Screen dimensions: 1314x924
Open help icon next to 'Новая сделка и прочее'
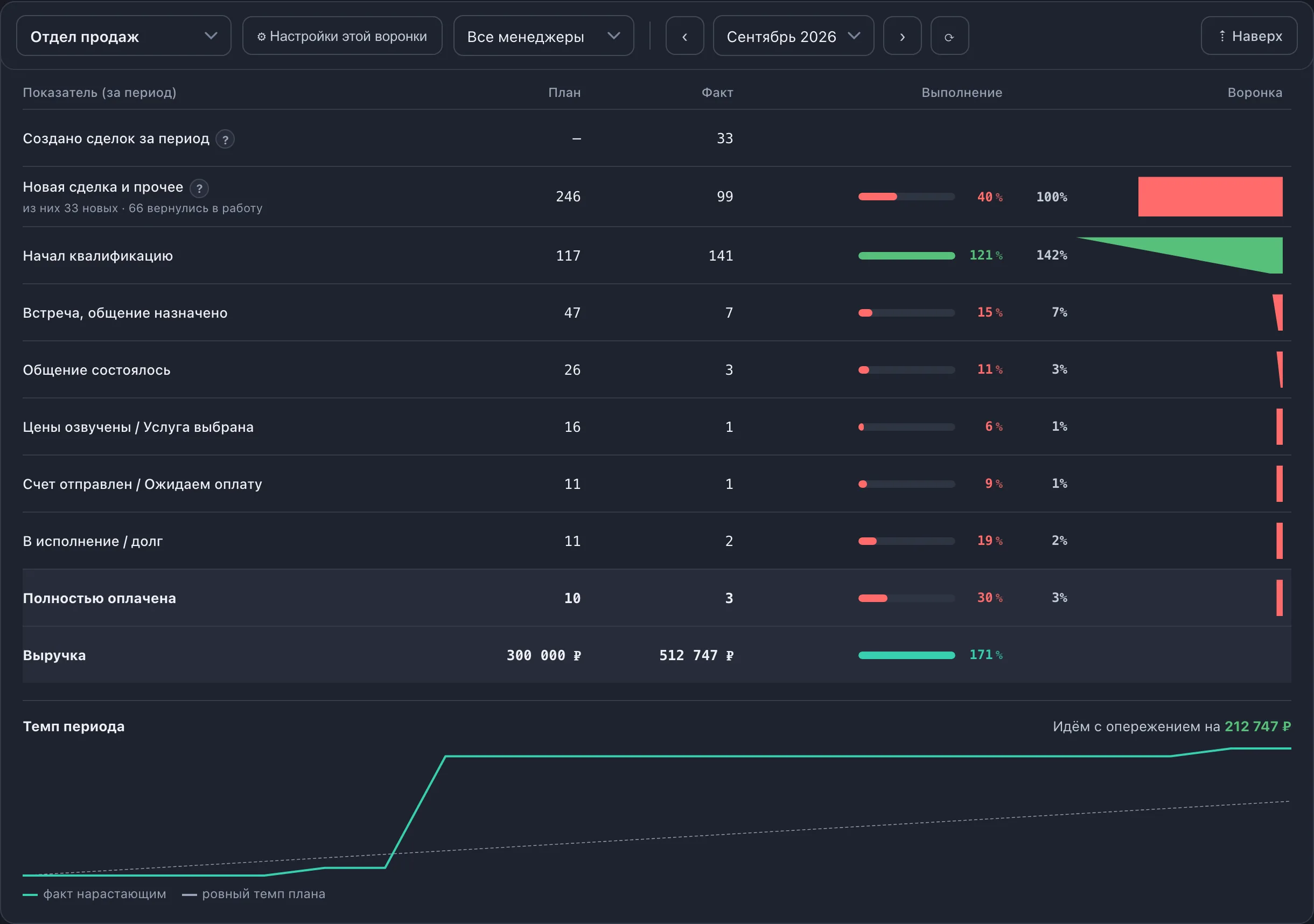(199, 188)
